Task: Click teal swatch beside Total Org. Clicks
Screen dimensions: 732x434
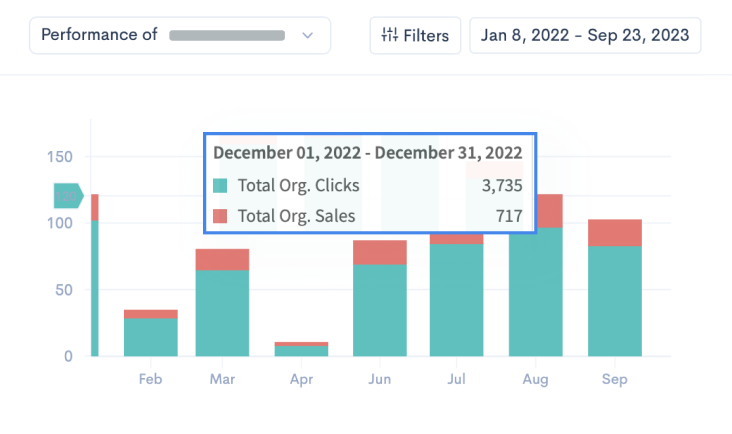Action: [221, 186]
